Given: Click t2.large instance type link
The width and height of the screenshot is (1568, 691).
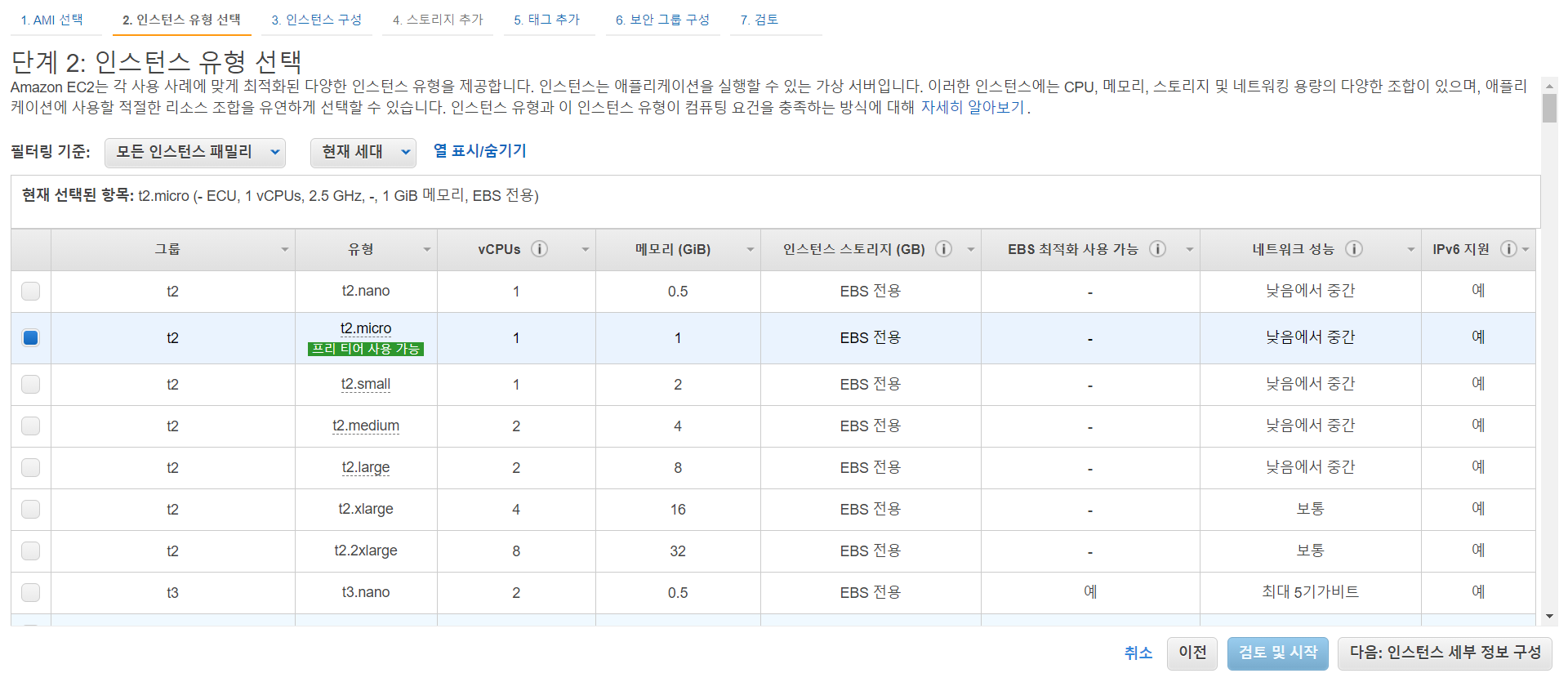Looking at the screenshot, I should click(366, 467).
